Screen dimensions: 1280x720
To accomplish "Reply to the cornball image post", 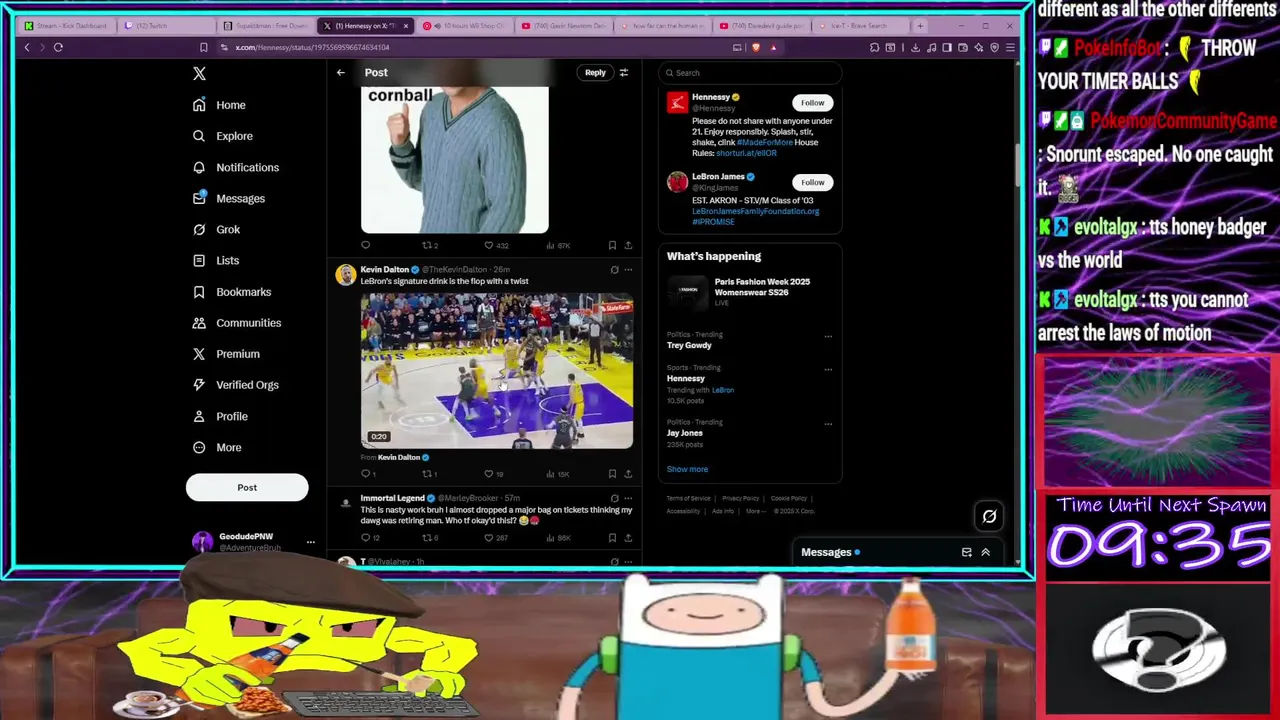I will tap(365, 245).
